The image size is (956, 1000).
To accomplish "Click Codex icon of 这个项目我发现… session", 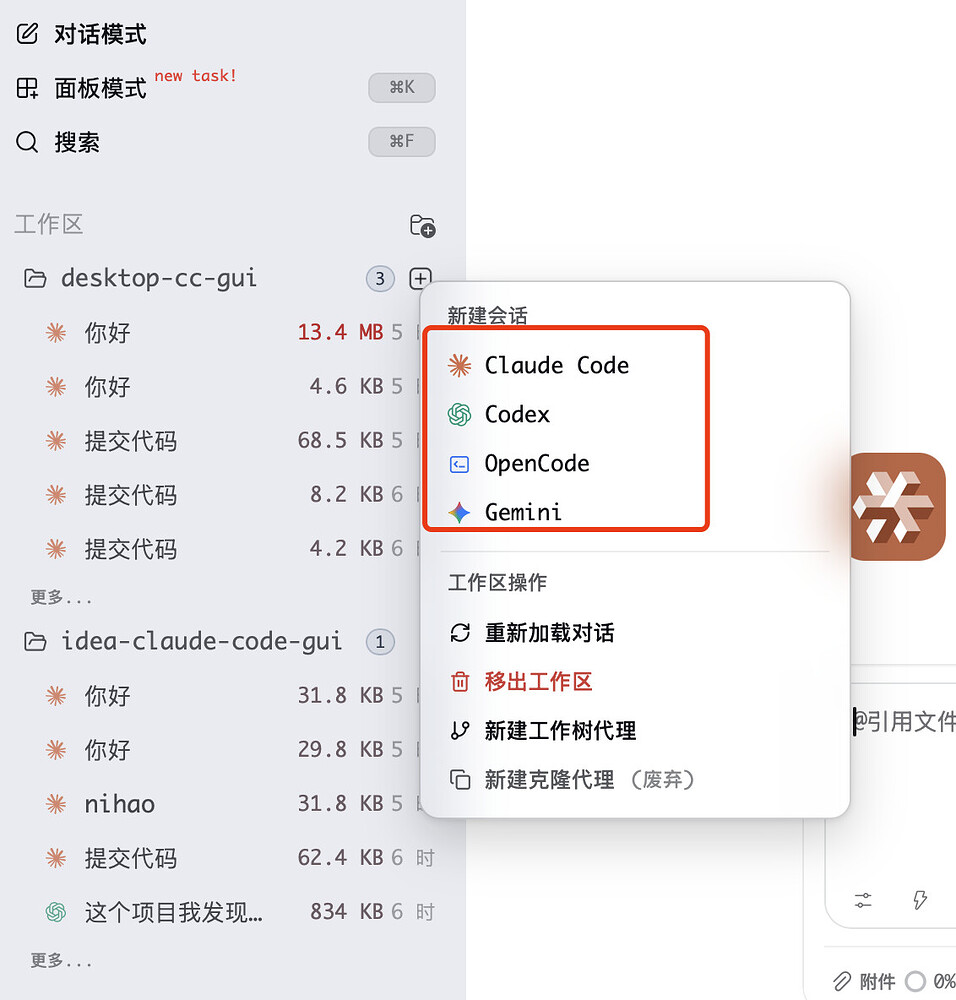I will [x=56, y=912].
